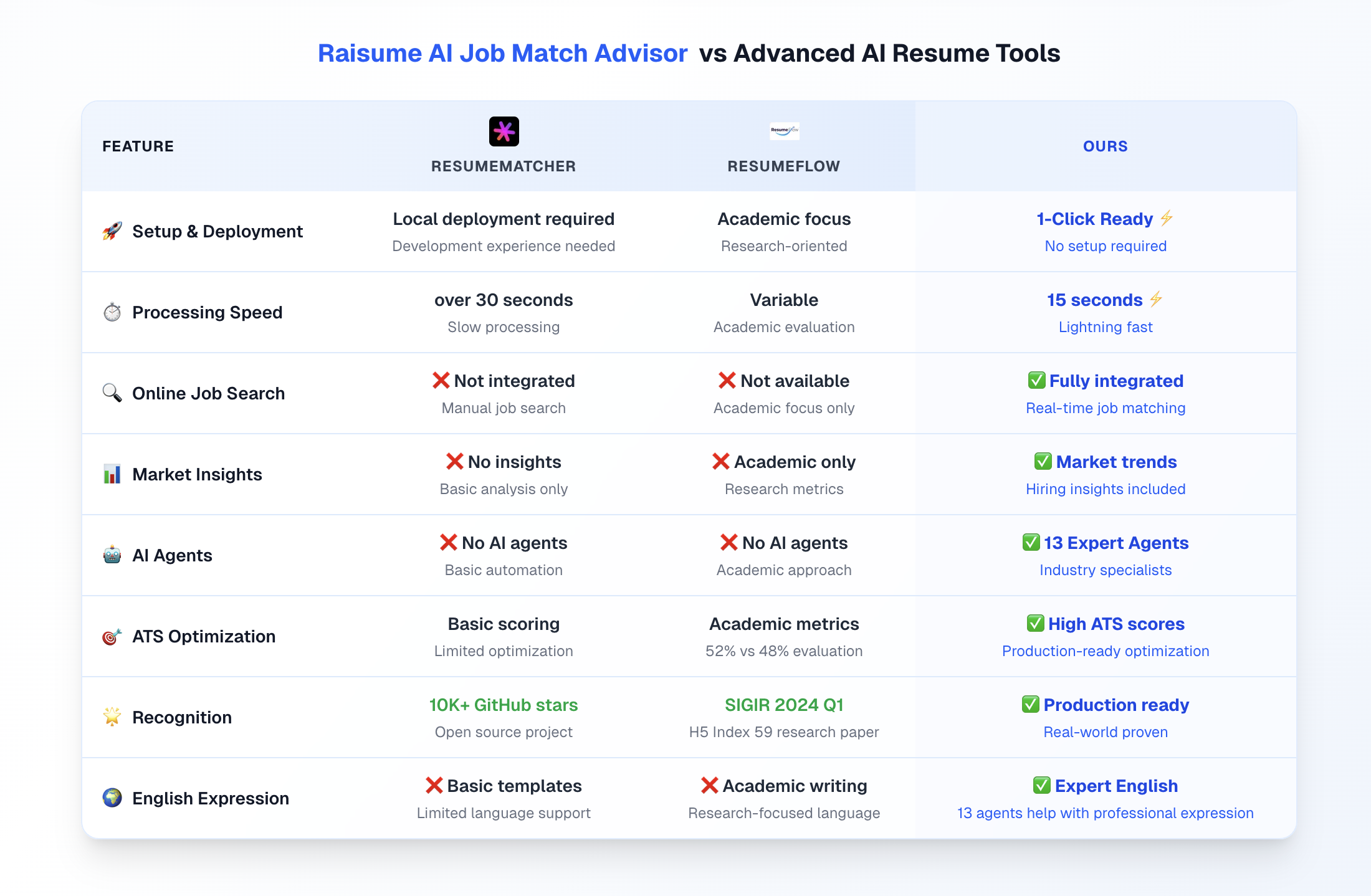The width and height of the screenshot is (1371, 896).
Task: Click the red X before Academic writing
Action: pyautogui.click(x=709, y=785)
